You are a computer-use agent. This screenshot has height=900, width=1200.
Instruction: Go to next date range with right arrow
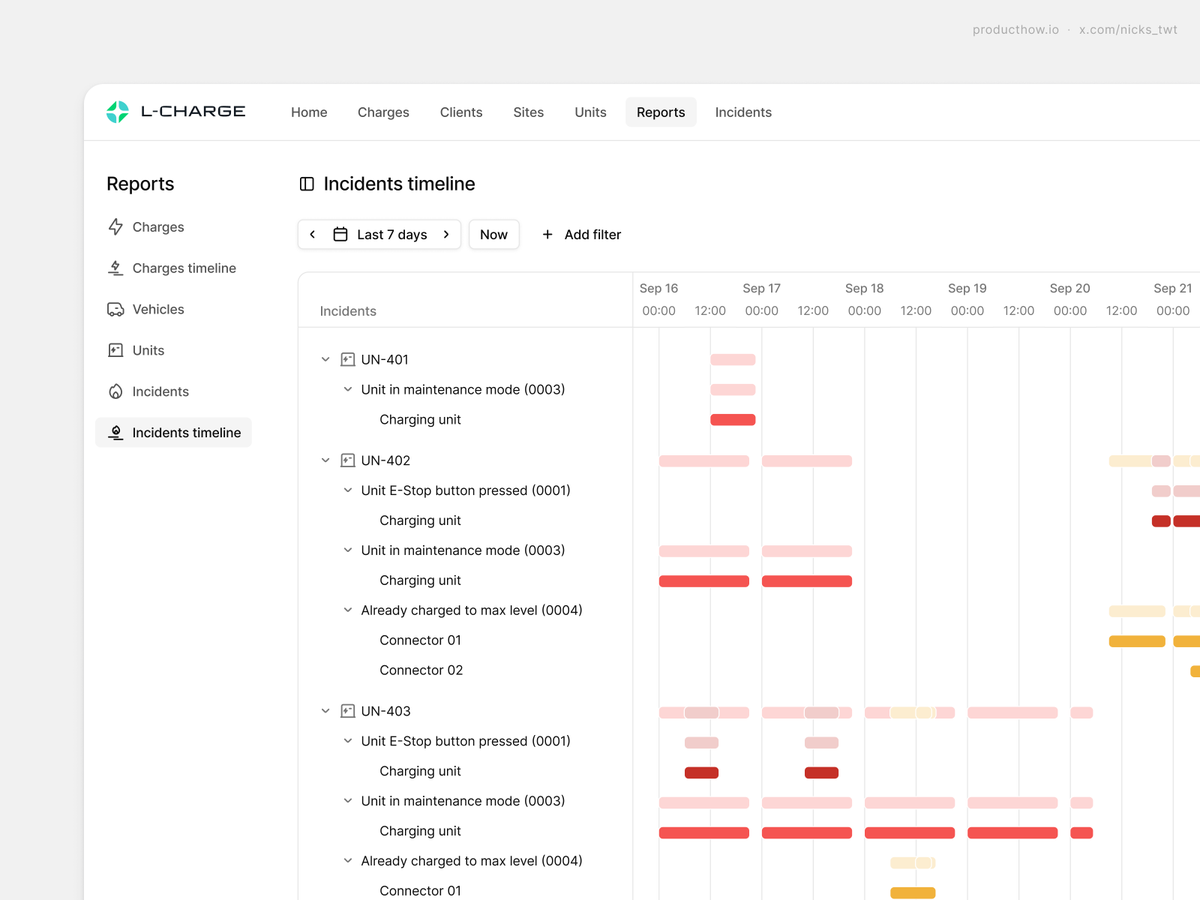point(446,234)
